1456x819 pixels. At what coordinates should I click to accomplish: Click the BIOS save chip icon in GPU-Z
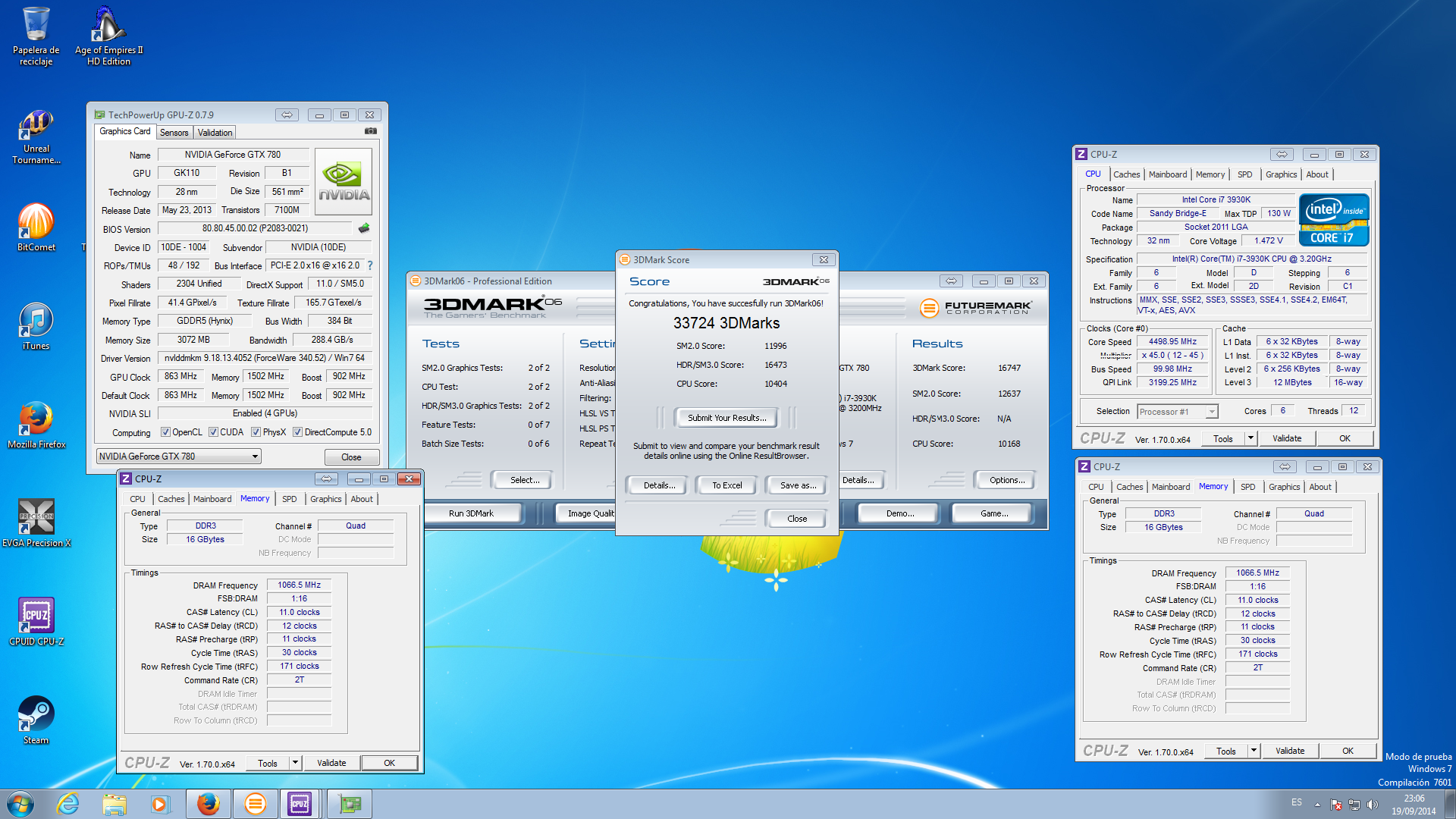click(364, 228)
